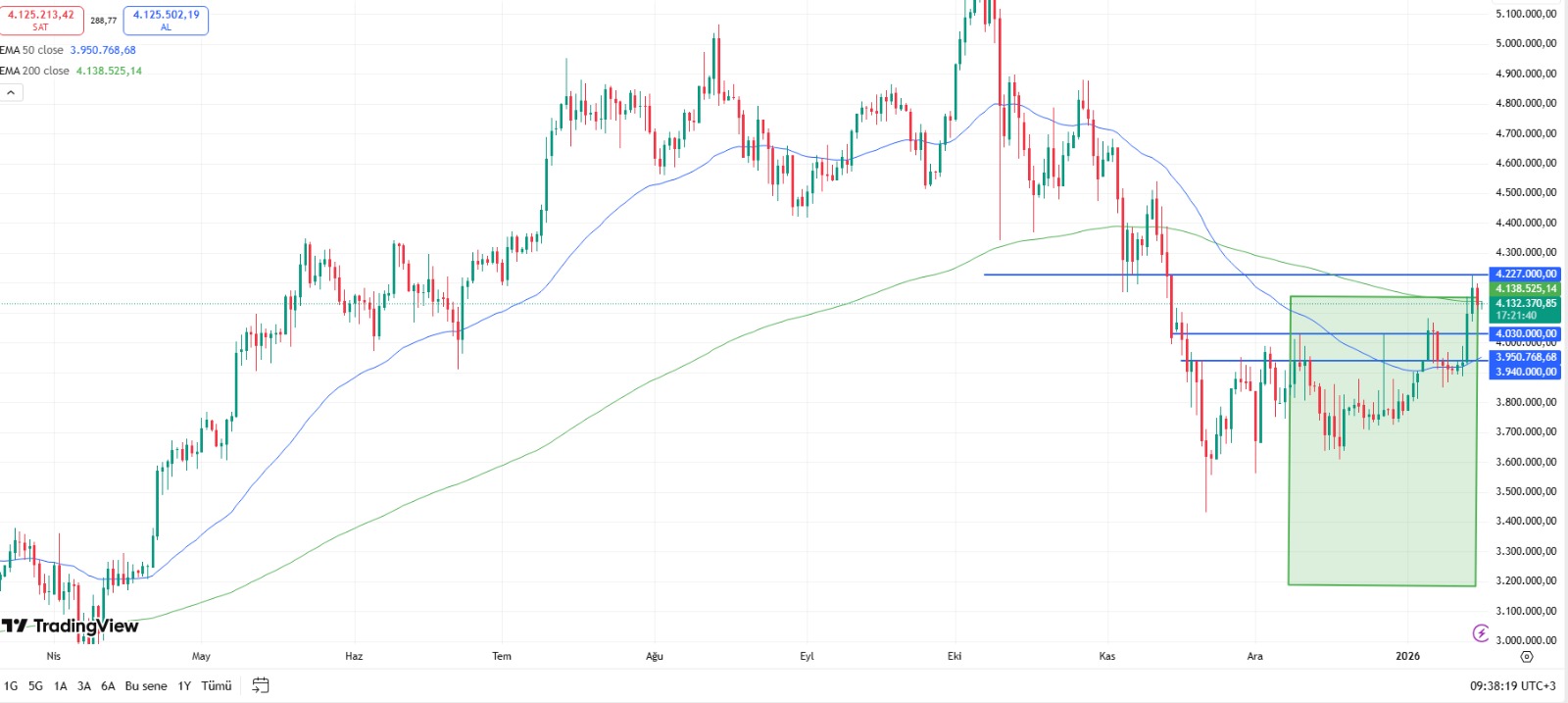Switch to the 5G time range
This screenshot has height=703, width=1568.
pos(35,686)
